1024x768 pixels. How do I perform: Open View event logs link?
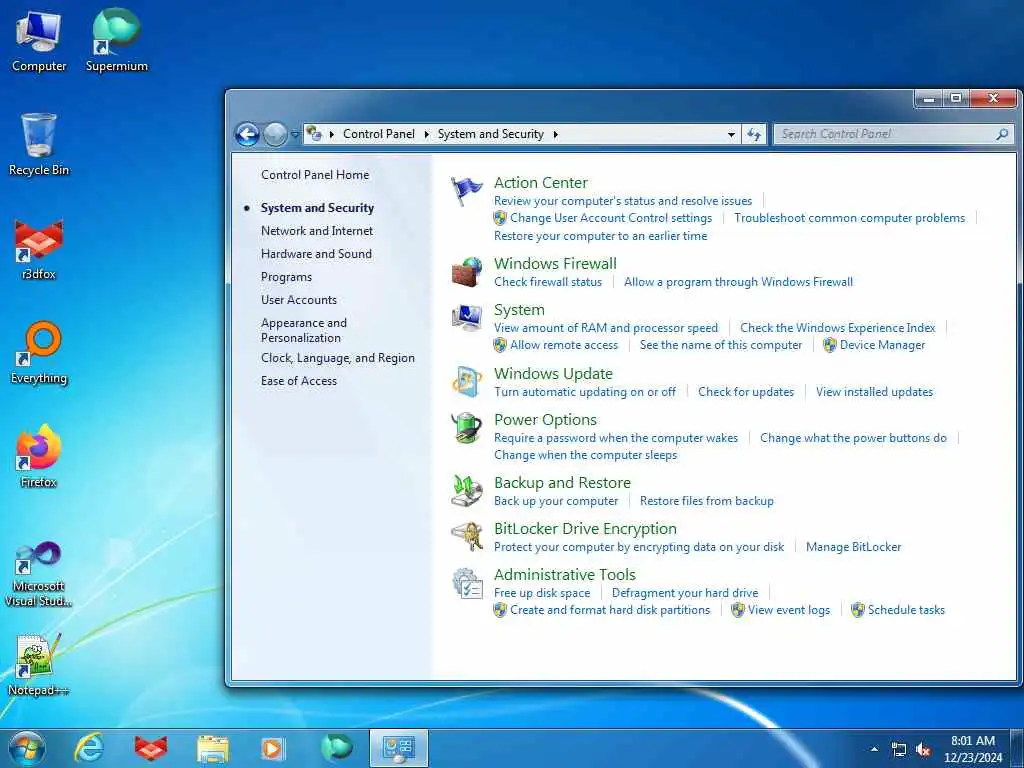click(789, 610)
